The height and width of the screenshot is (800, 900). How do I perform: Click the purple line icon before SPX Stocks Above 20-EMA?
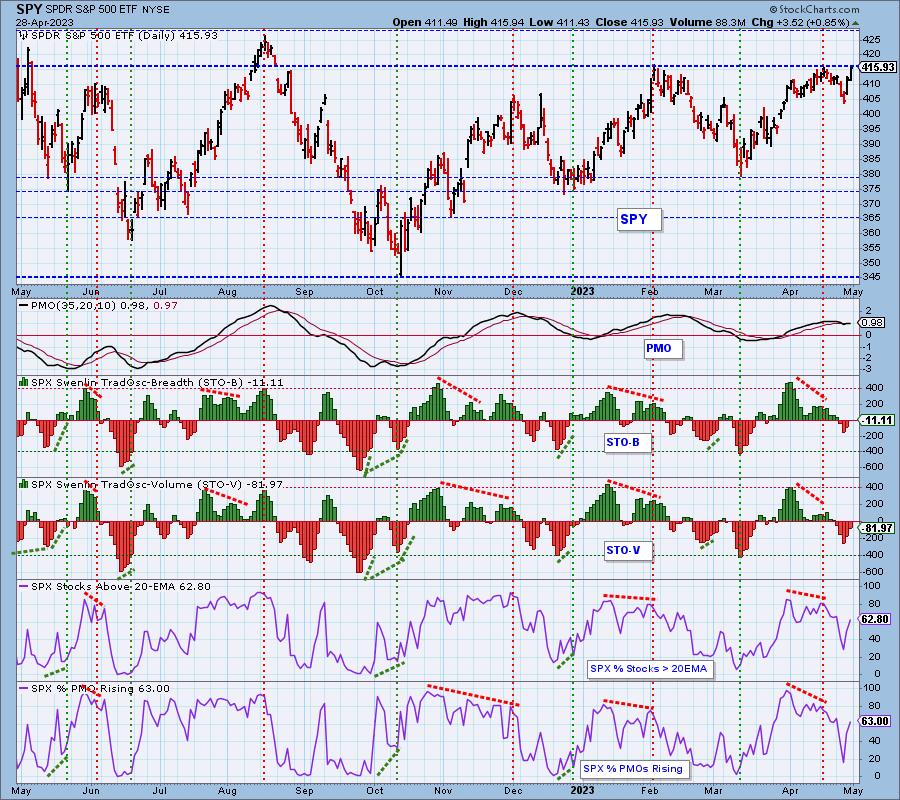24,587
